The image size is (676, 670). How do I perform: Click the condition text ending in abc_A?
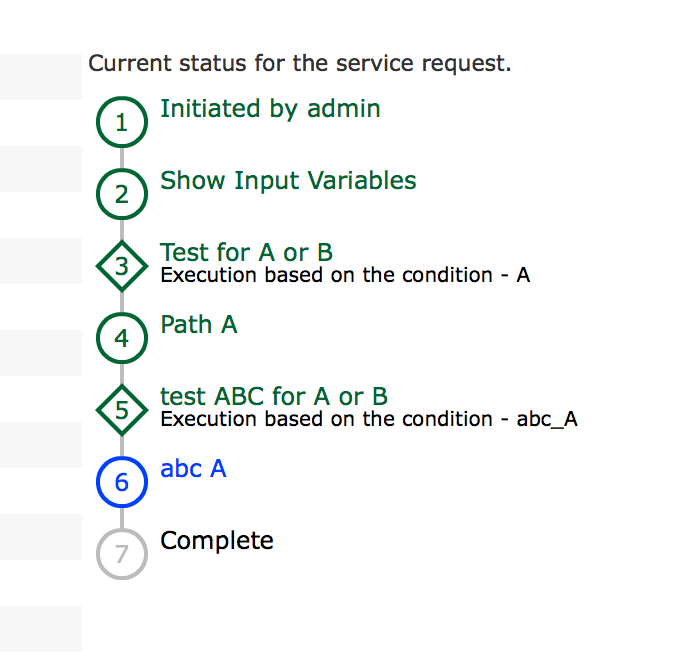369,419
